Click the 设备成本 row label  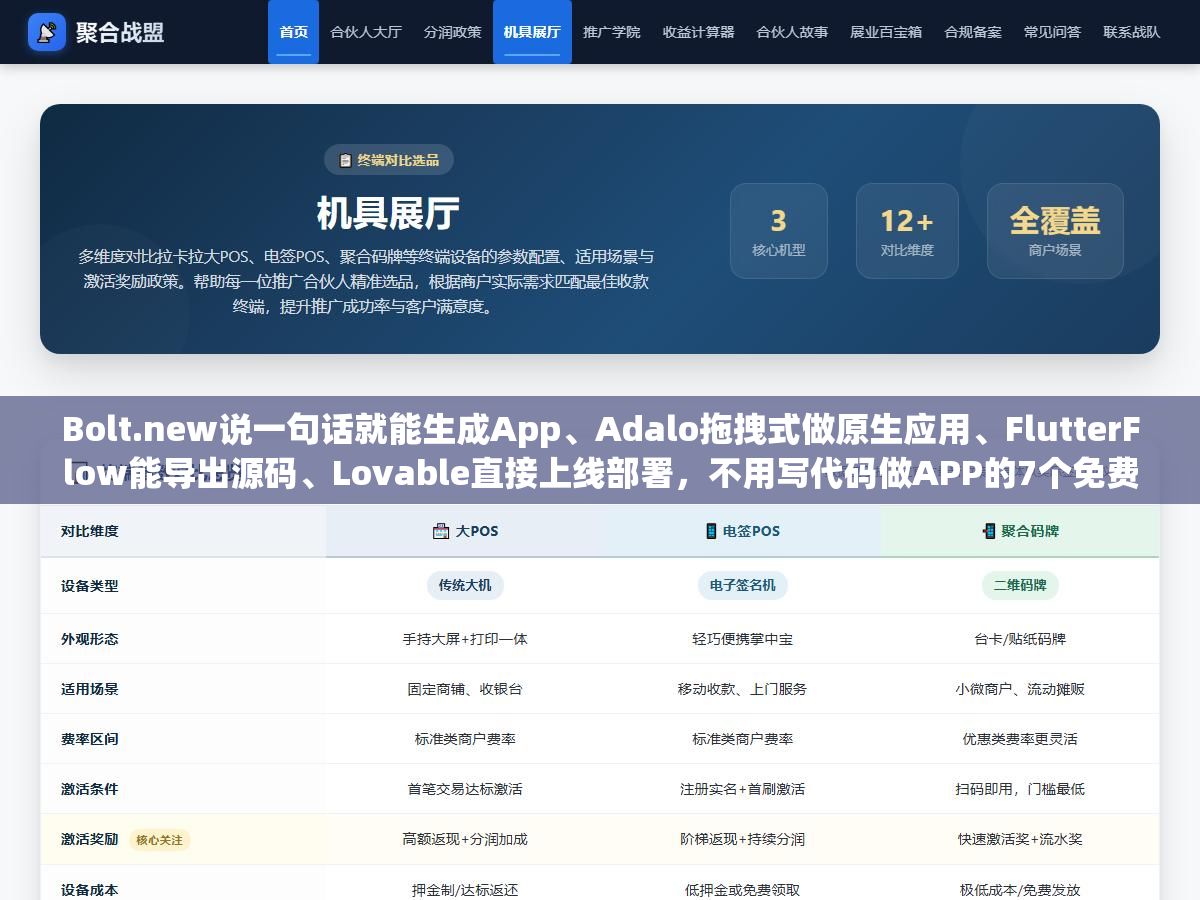pyautogui.click(x=90, y=889)
